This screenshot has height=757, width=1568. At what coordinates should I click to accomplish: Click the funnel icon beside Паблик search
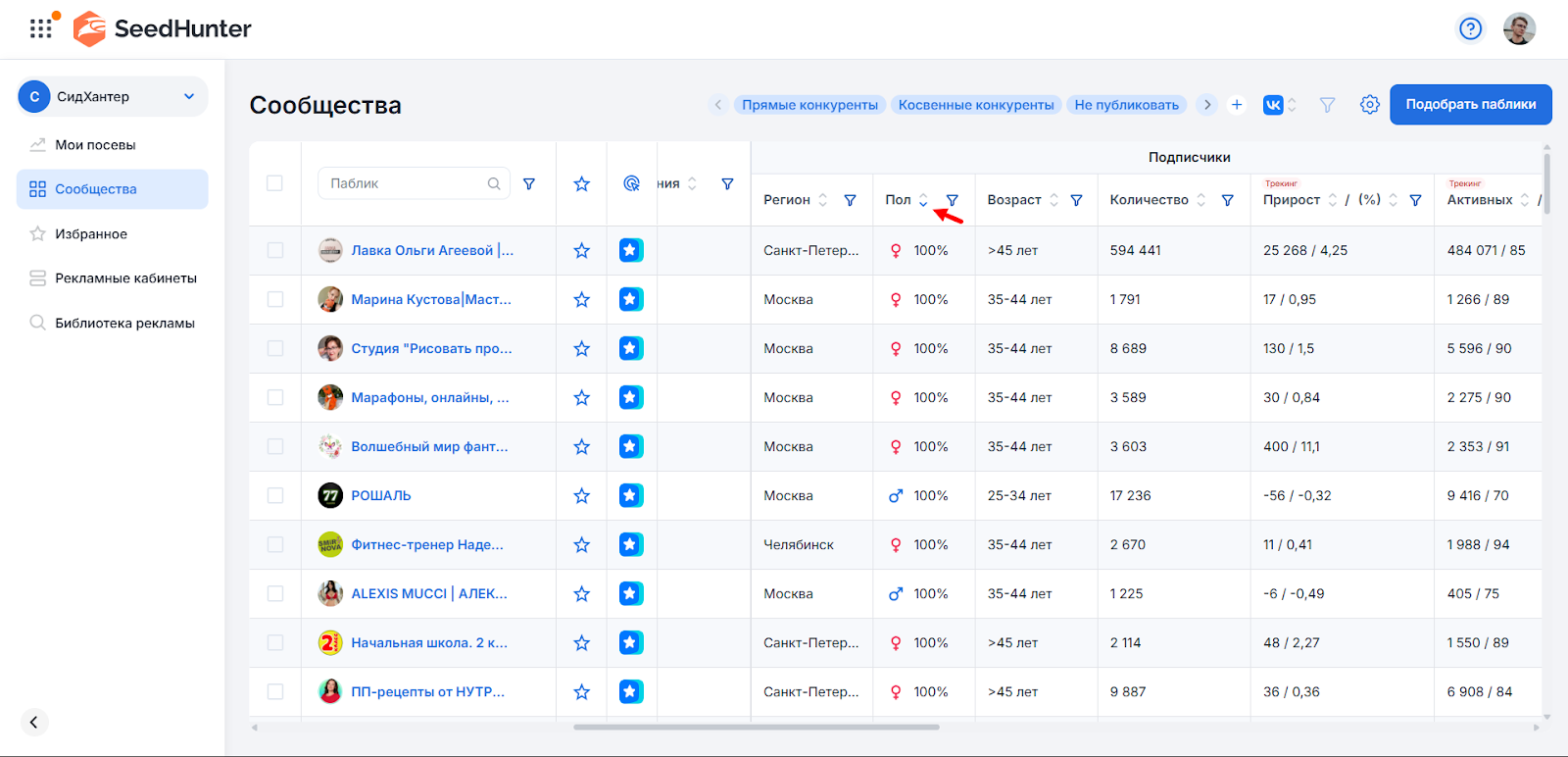[529, 183]
